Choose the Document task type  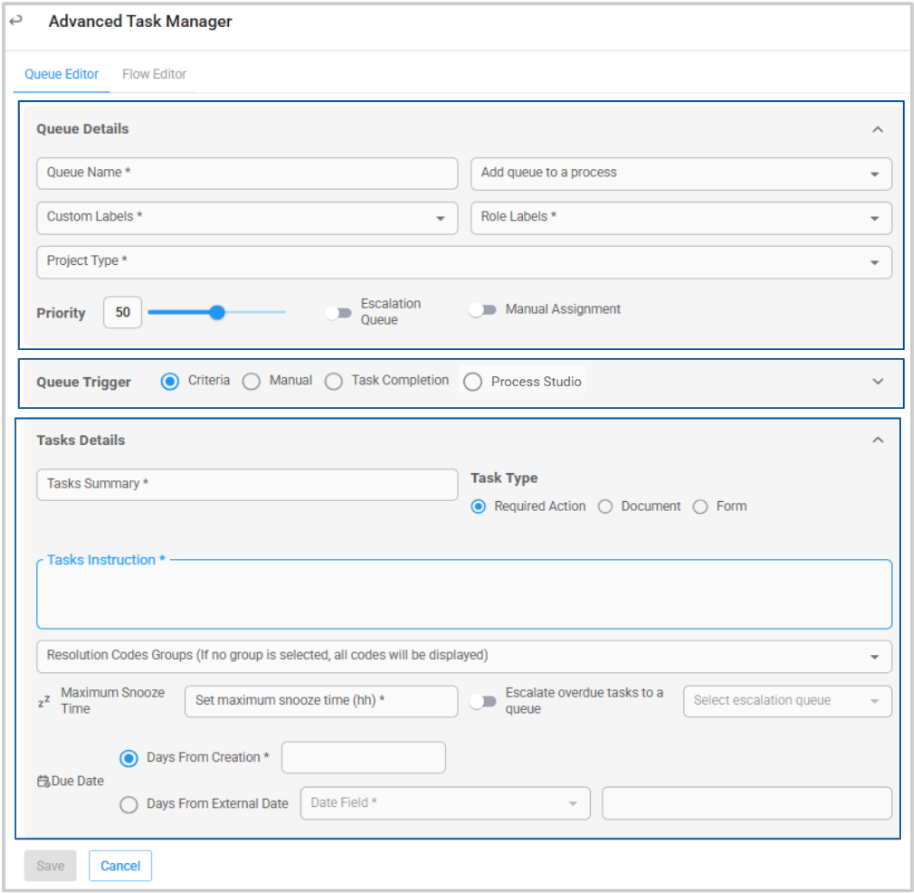click(605, 507)
